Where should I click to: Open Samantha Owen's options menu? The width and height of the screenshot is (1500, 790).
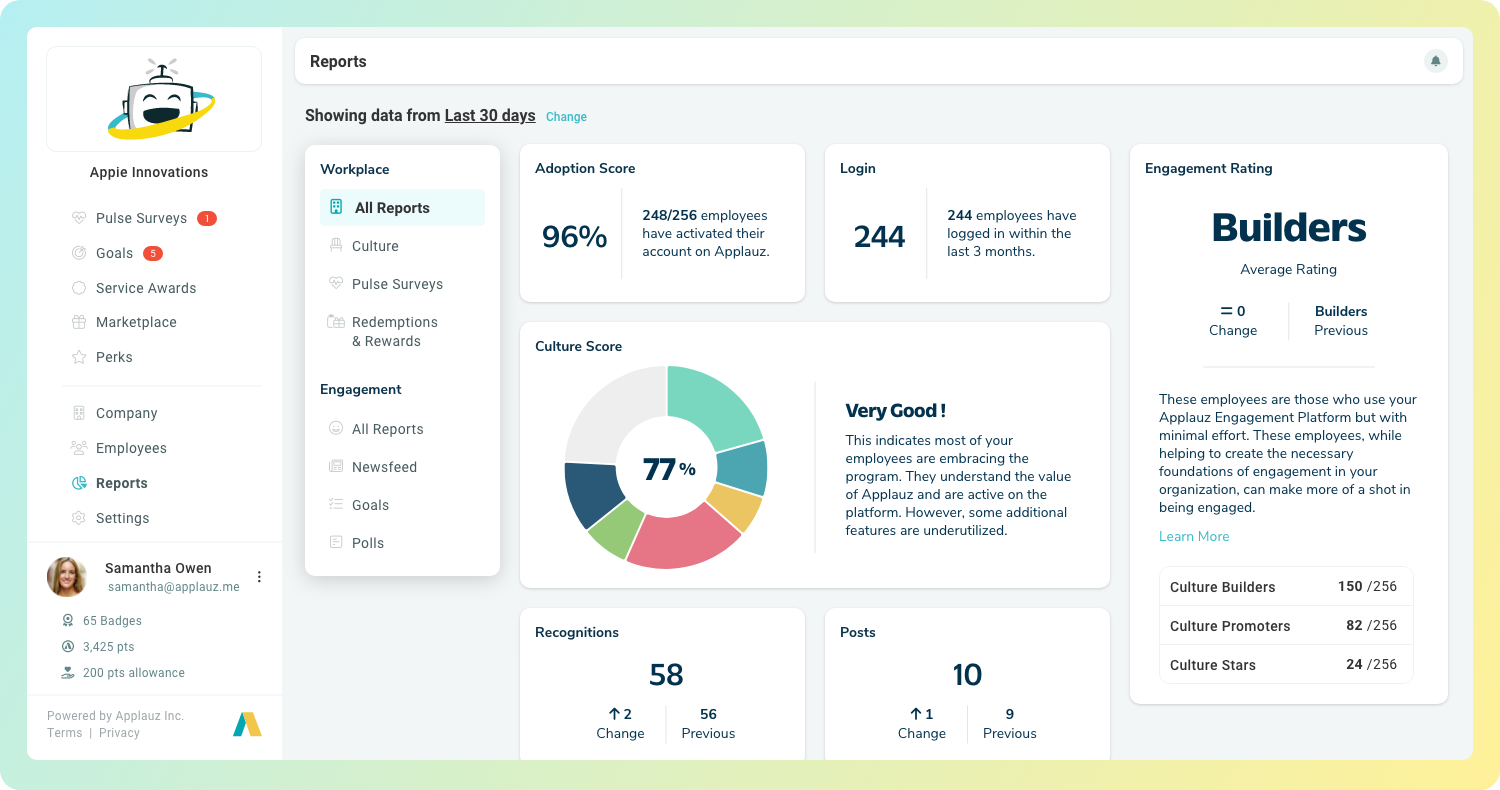click(x=259, y=577)
